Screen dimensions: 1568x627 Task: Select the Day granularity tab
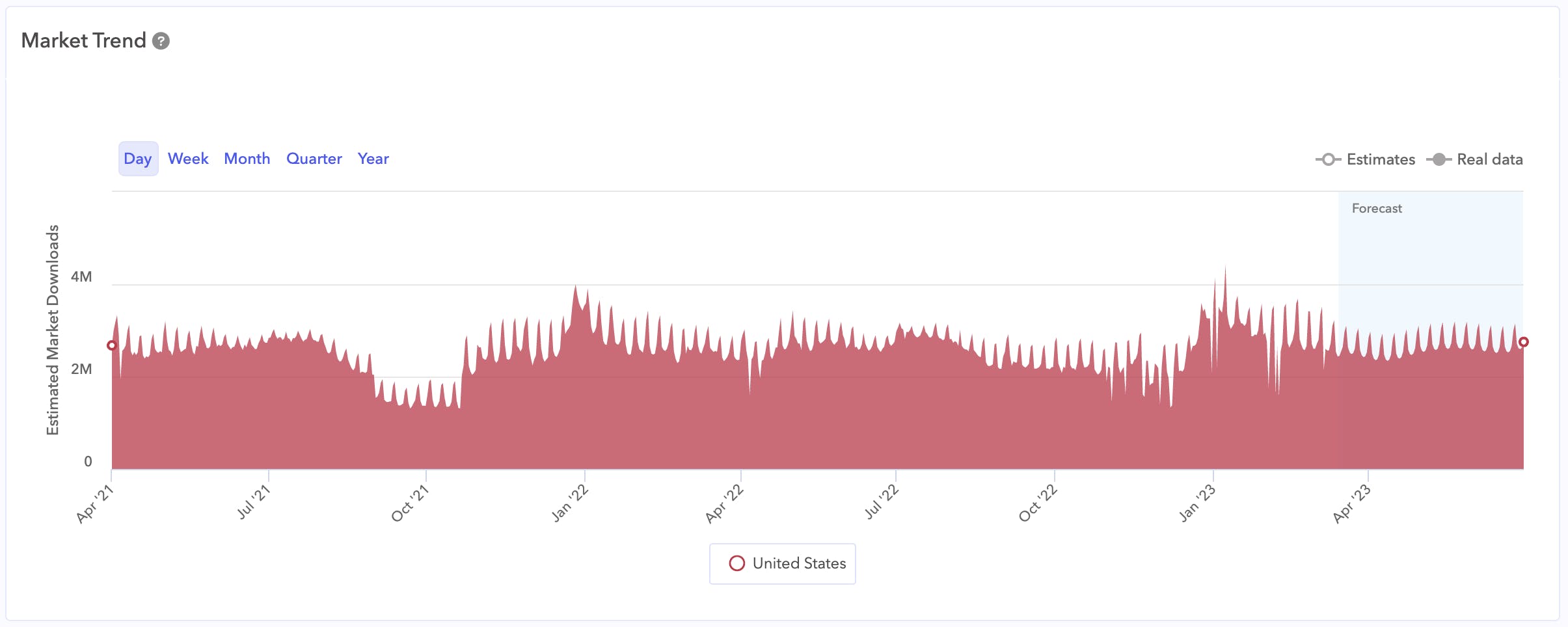pos(138,159)
